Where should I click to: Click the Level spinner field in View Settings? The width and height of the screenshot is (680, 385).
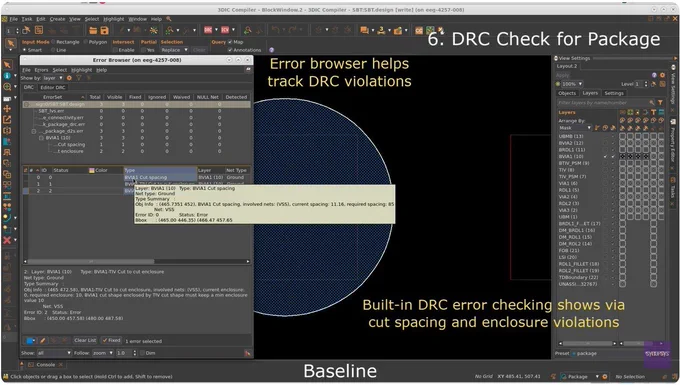tap(640, 84)
